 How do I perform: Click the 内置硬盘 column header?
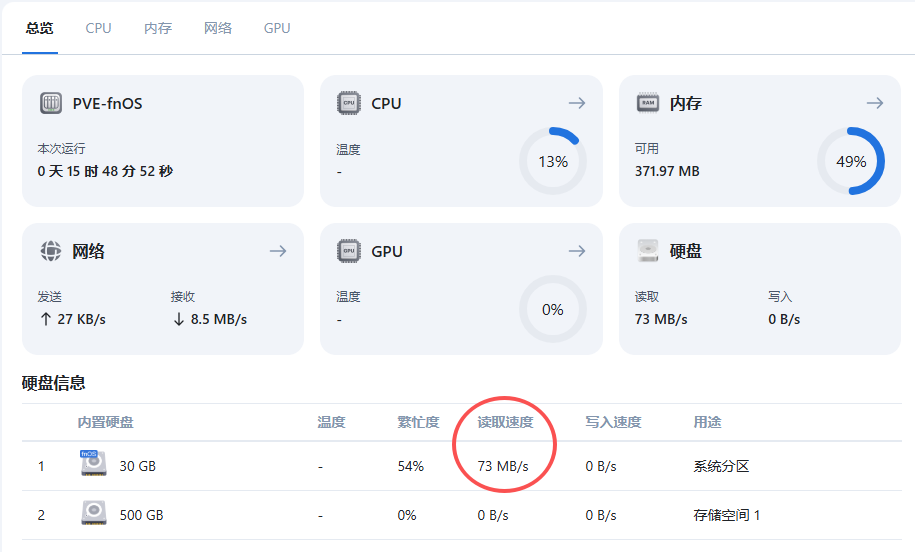tap(106, 422)
